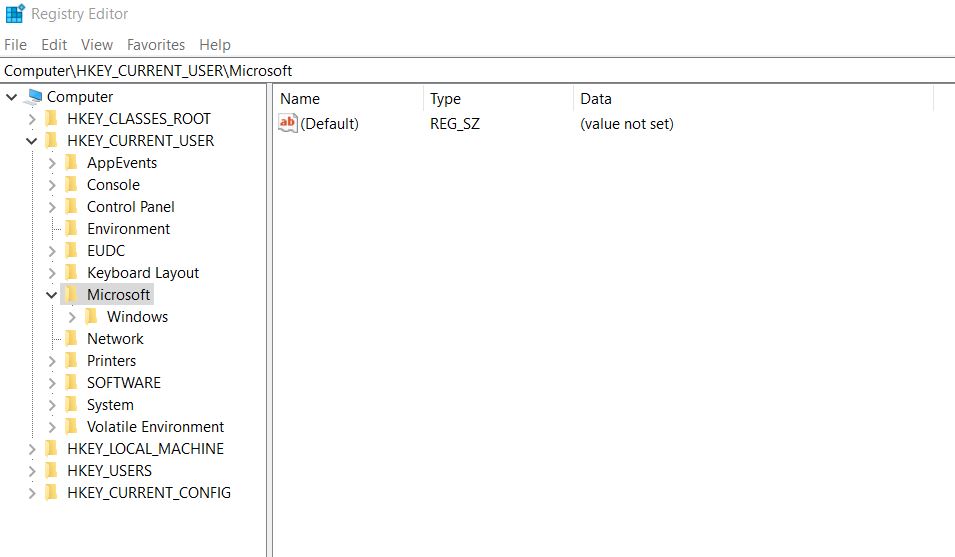This screenshot has height=557, width=955.
Task: Select the Computer label in the tree
Action: pos(80,97)
